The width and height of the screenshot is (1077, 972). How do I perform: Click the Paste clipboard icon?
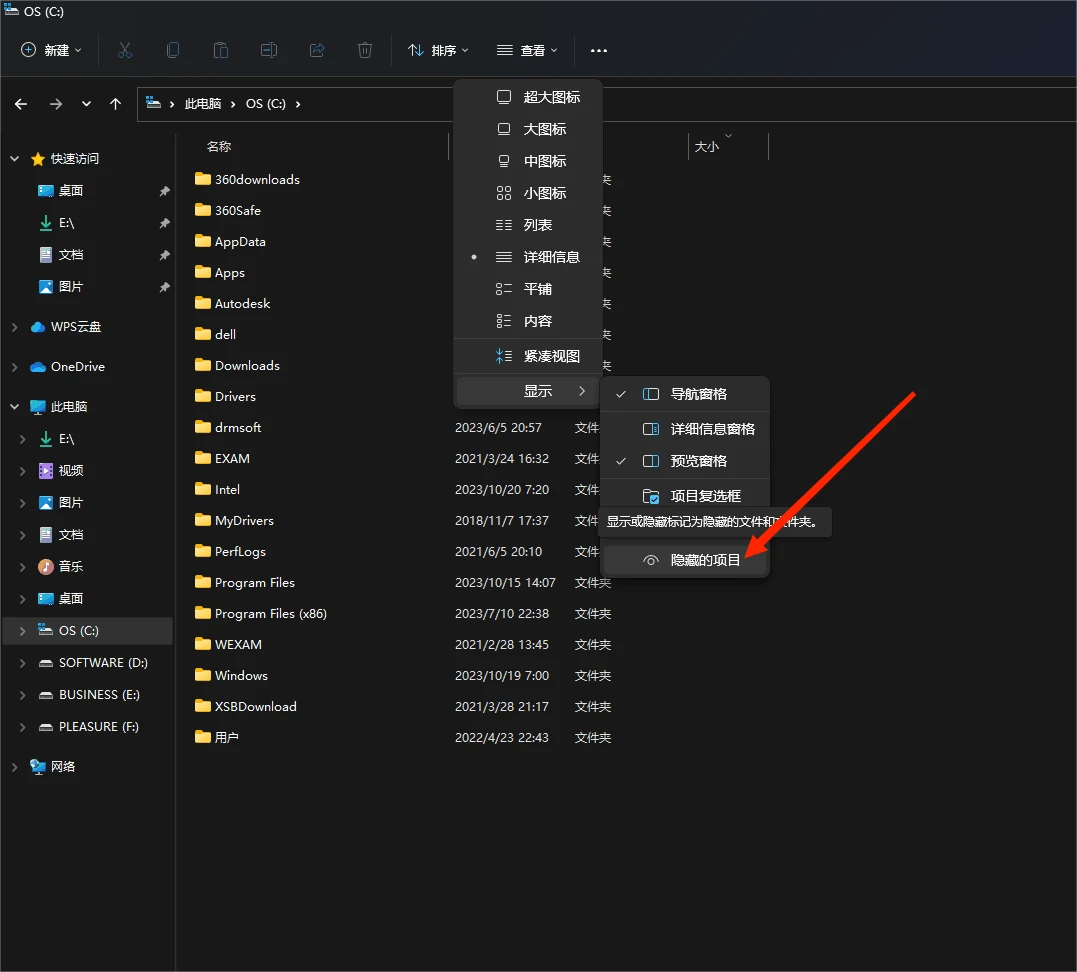220,50
